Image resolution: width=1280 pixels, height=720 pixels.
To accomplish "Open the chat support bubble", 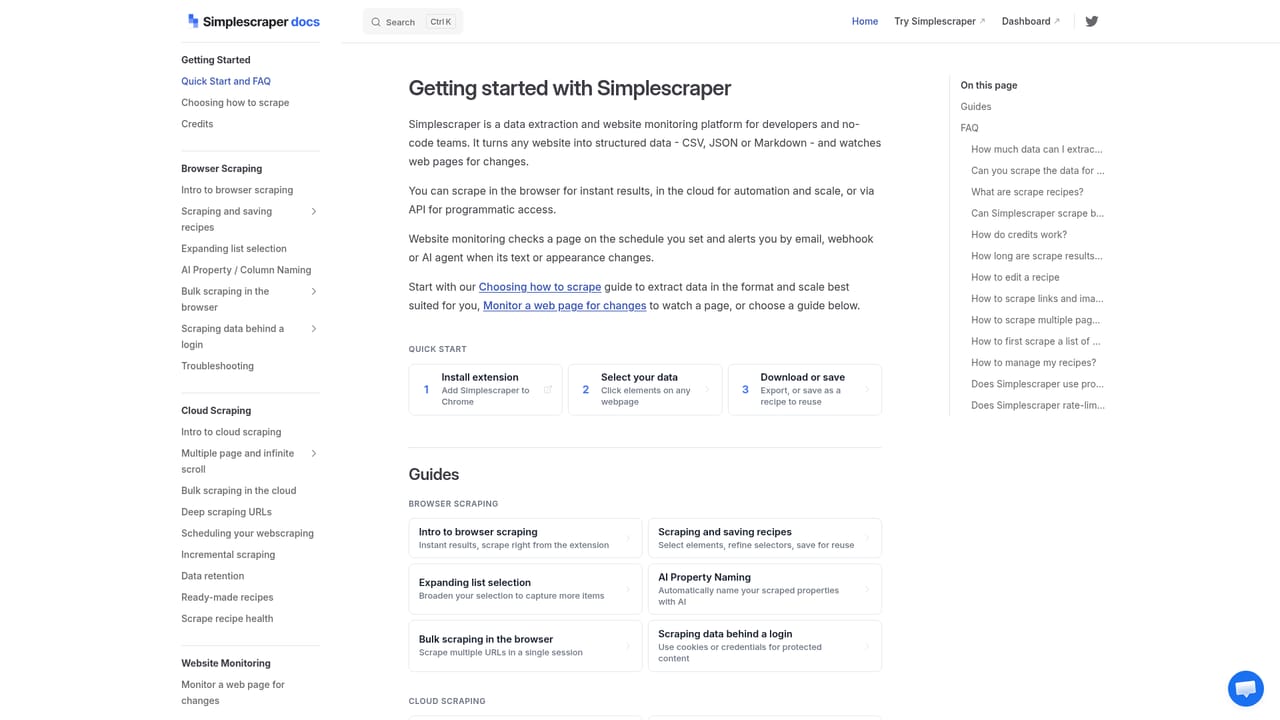I will 1246,689.
